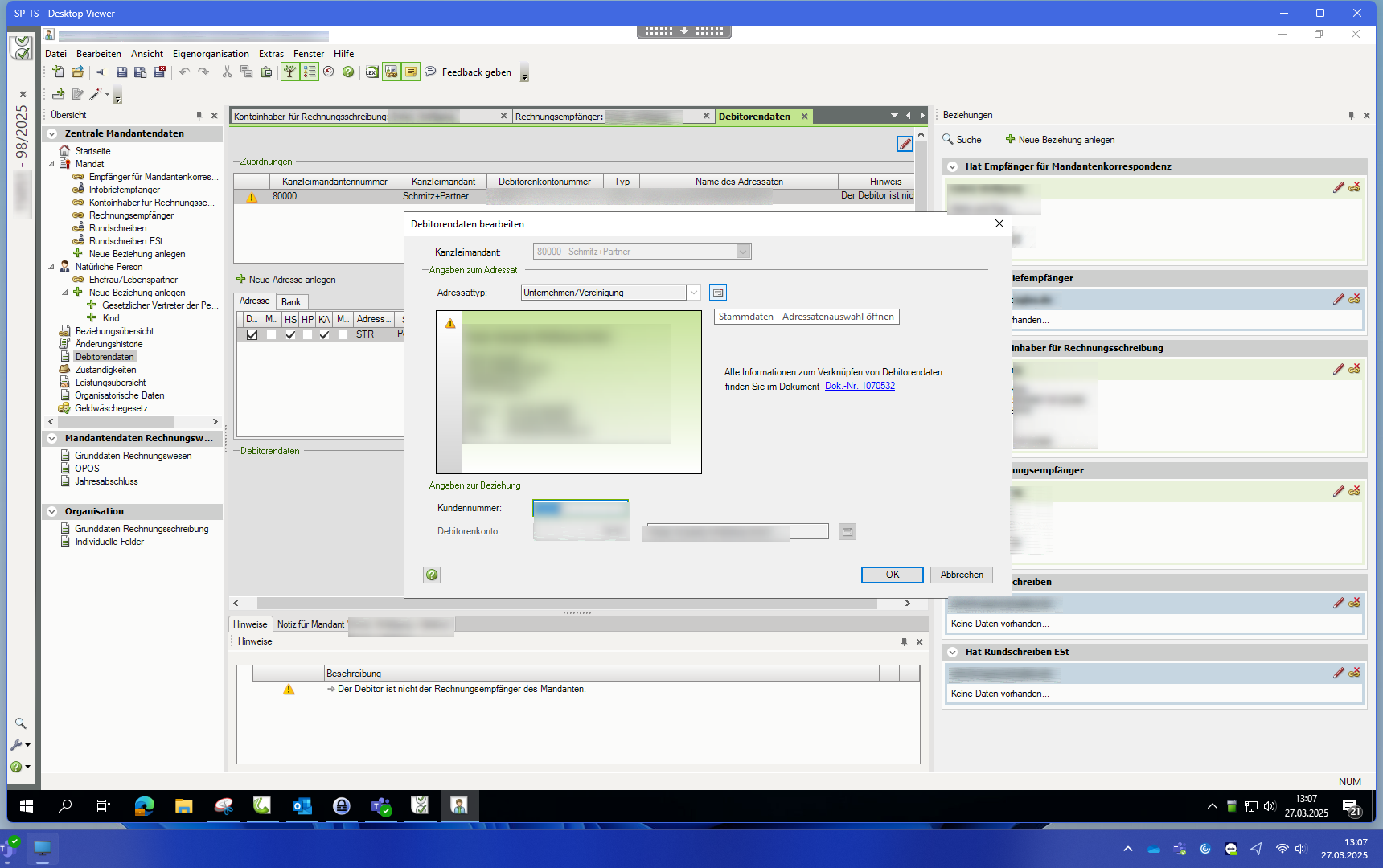This screenshot has height=868, width=1383.
Task: Toggle the tree view icon in the toolbar
Action: point(289,72)
